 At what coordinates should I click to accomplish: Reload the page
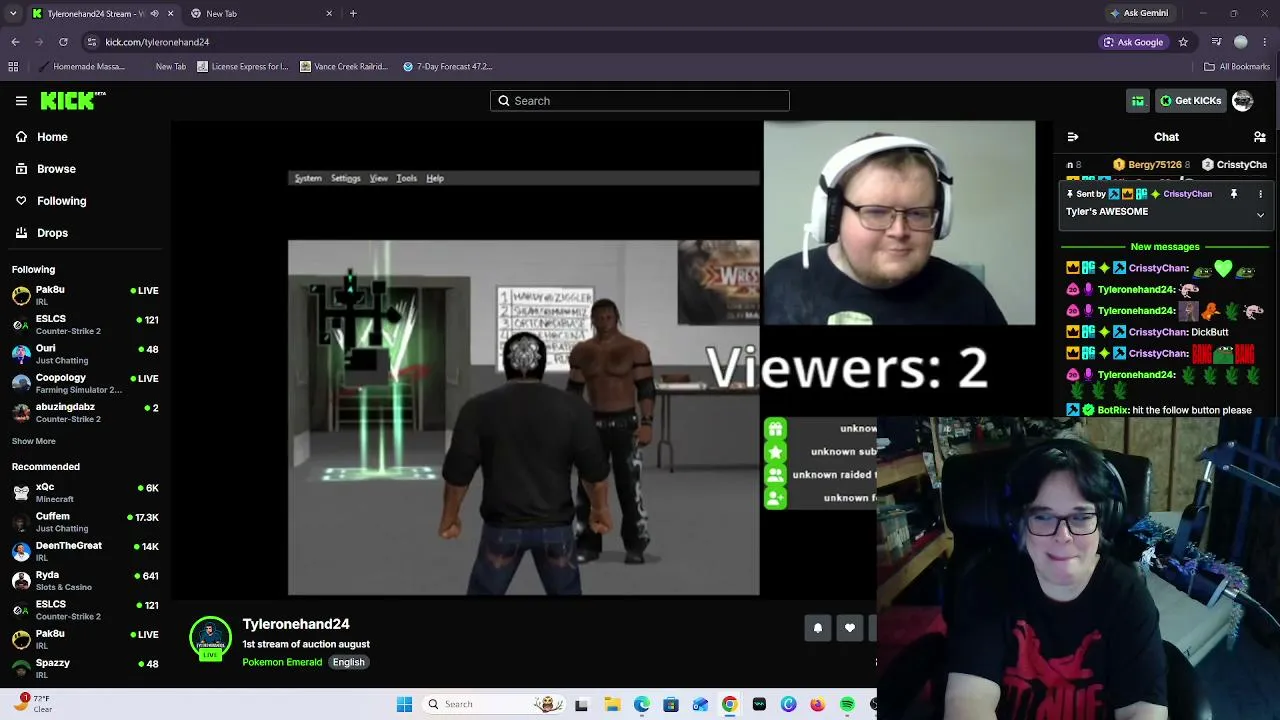(63, 42)
